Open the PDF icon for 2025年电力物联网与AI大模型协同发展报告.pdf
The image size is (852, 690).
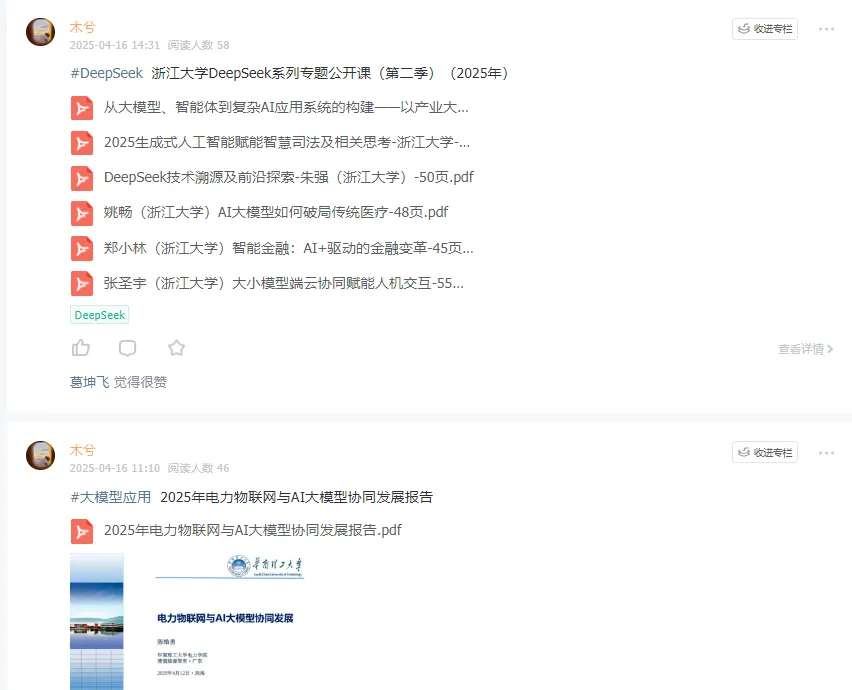coord(82,531)
